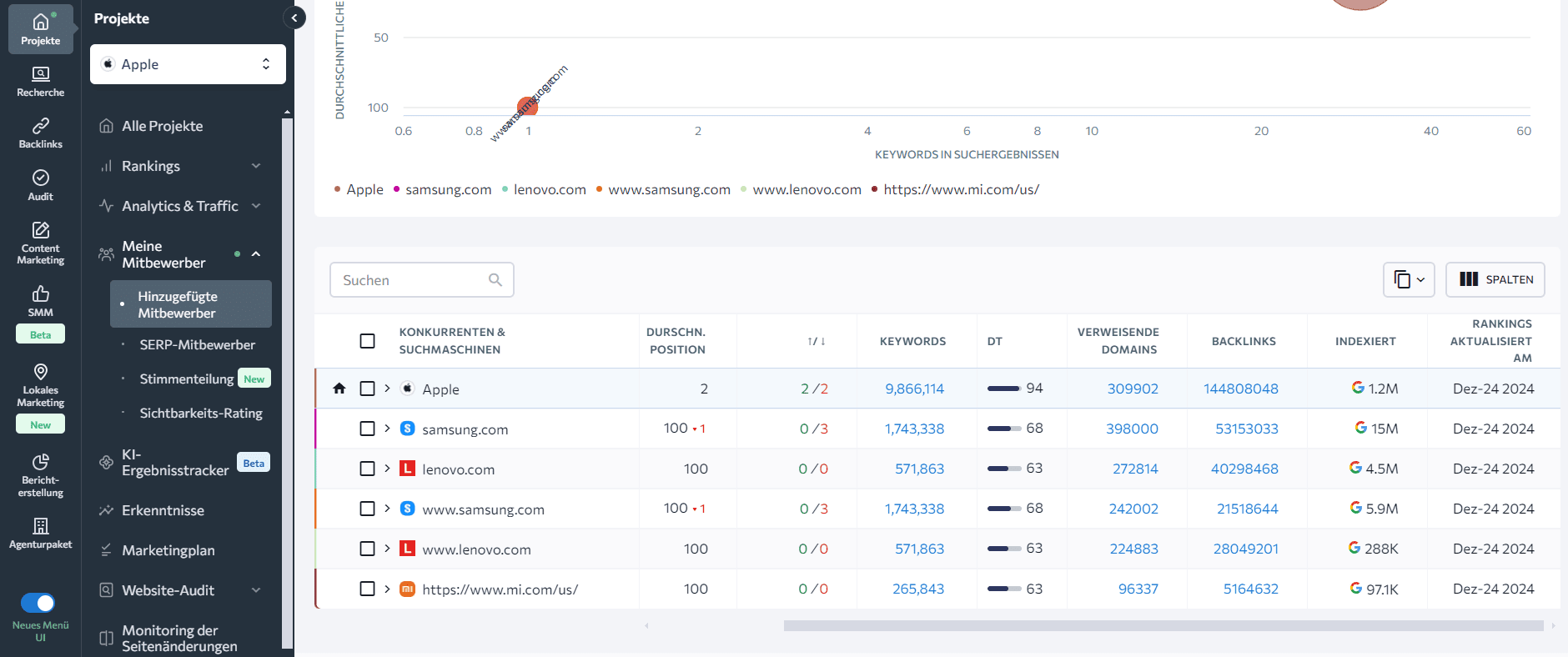
Task: Check the www.lenovo.com row checkbox
Action: click(x=367, y=549)
